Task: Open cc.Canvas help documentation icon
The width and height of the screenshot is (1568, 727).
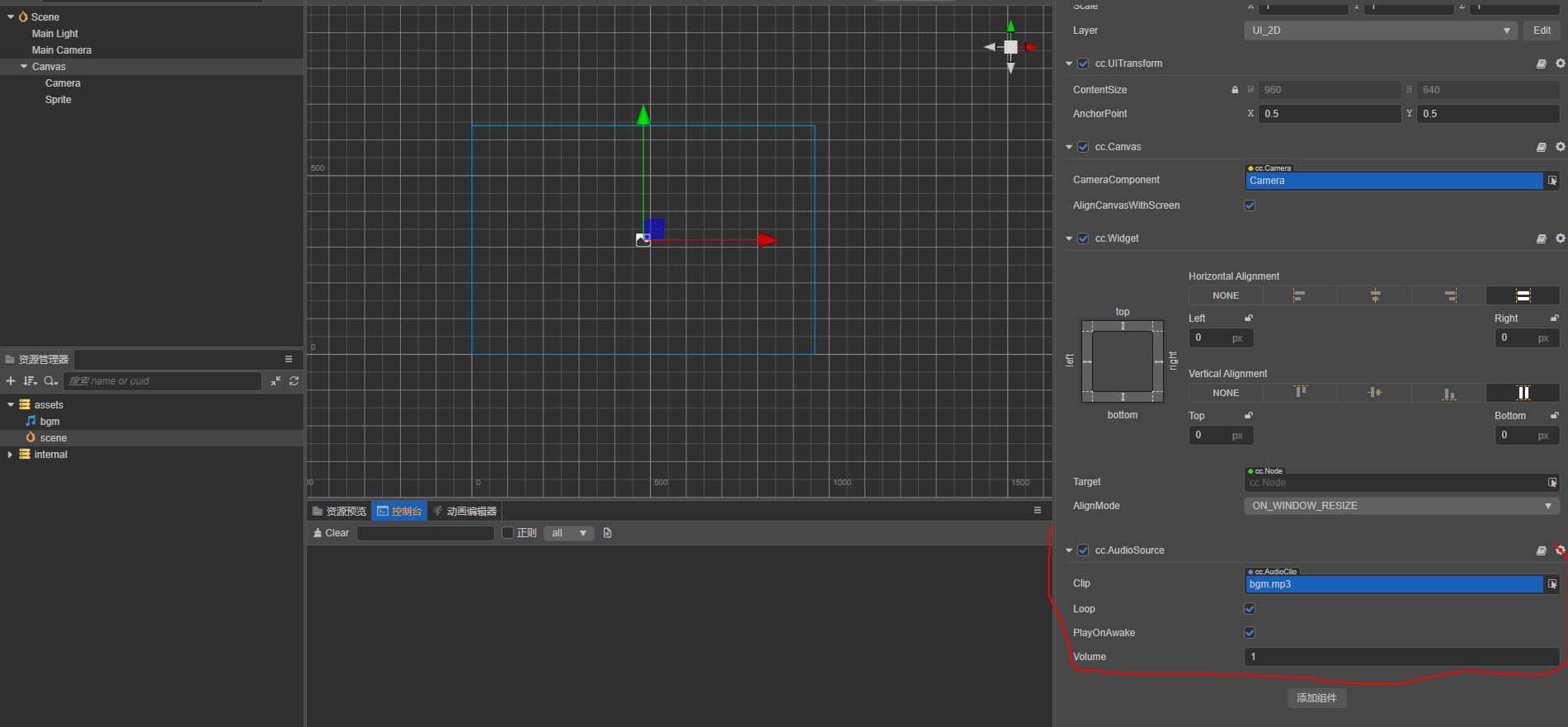Action: click(x=1542, y=147)
